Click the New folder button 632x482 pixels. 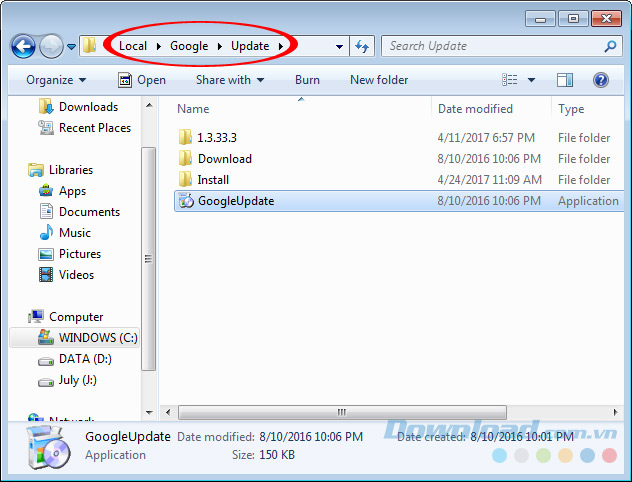[x=379, y=80]
